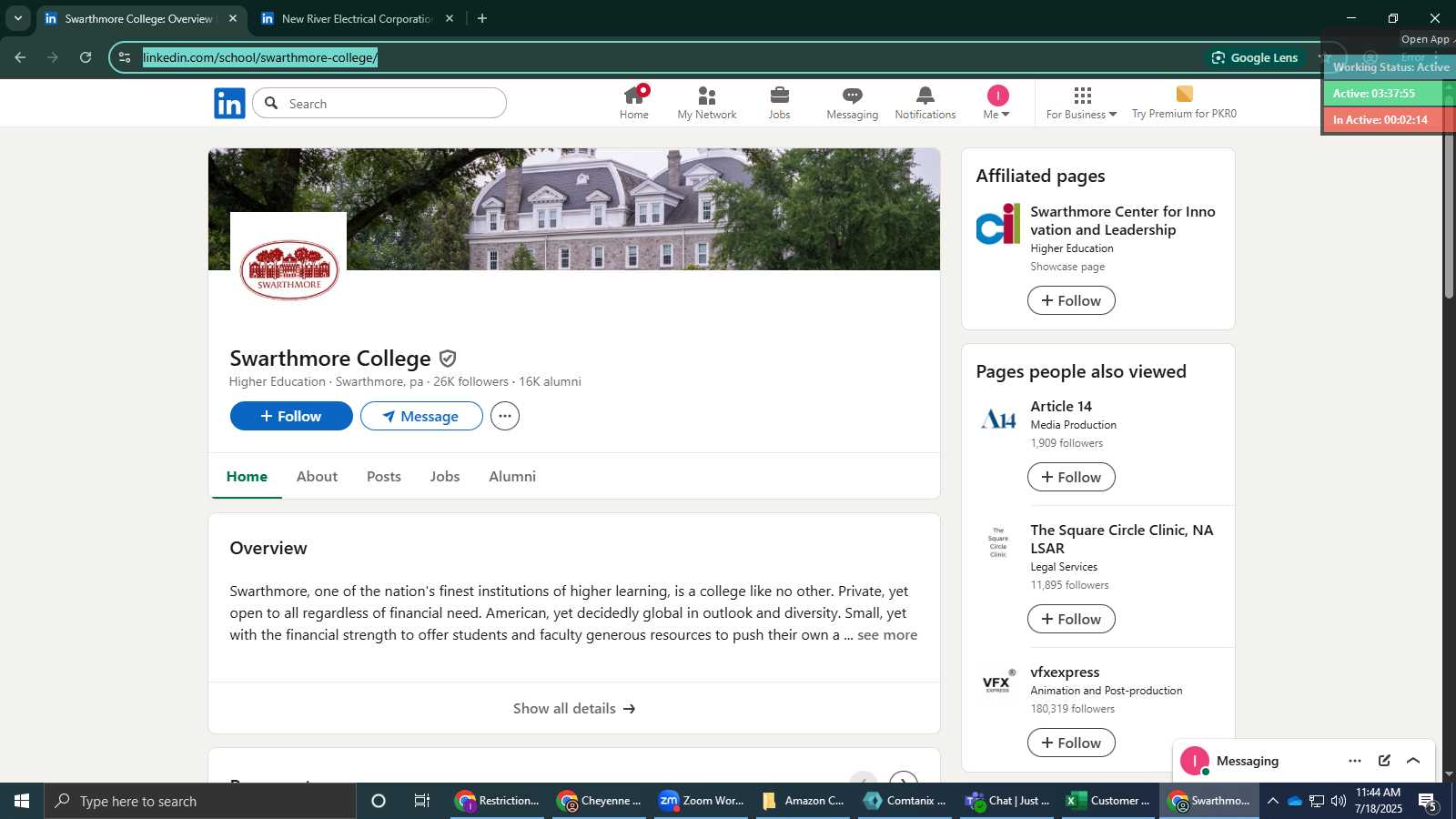The height and width of the screenshot is (819, 1456).
Task: Open a new browser tab
Action: click(482, 18)
